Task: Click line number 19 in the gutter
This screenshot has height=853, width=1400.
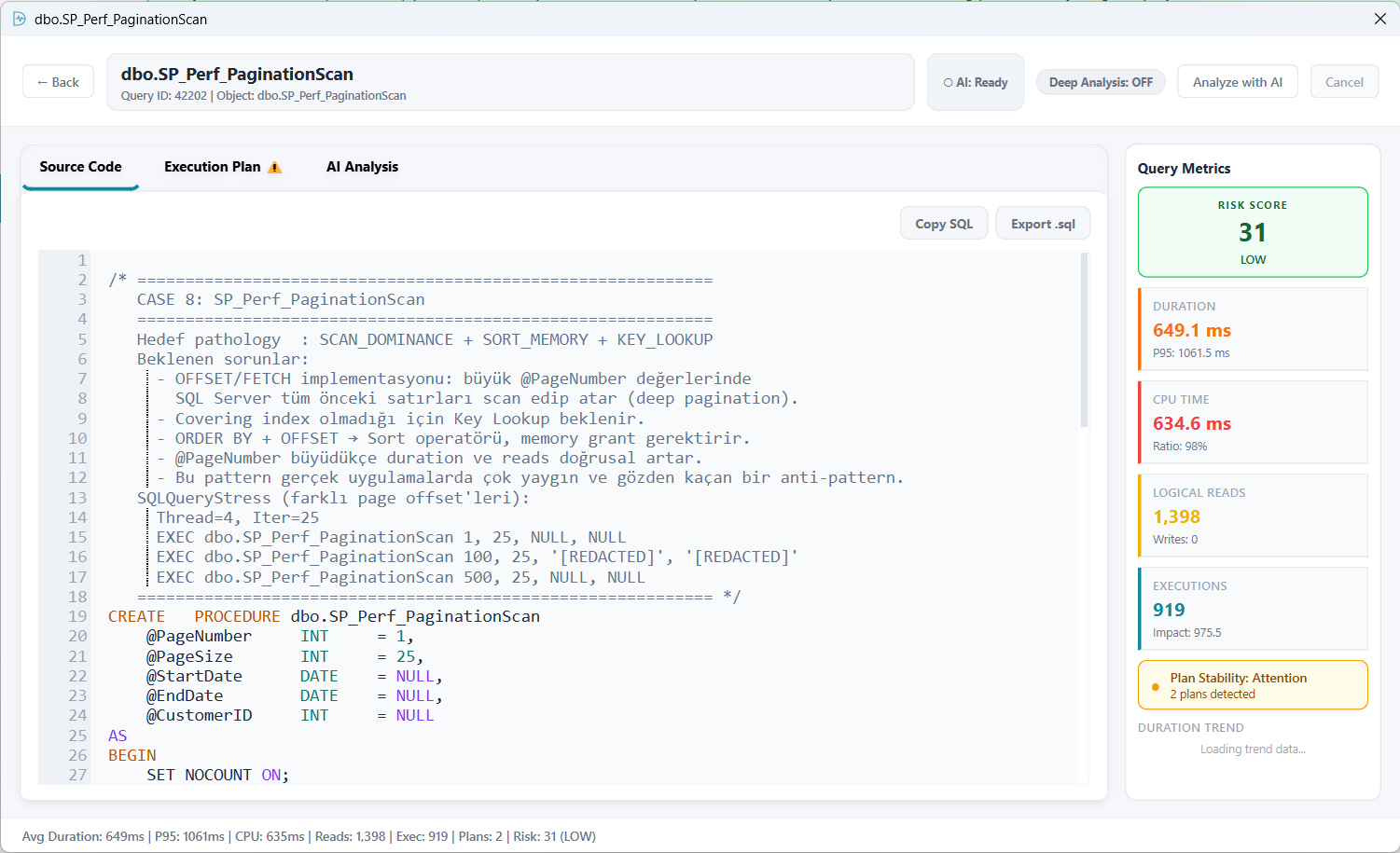Action: [76, 616]
